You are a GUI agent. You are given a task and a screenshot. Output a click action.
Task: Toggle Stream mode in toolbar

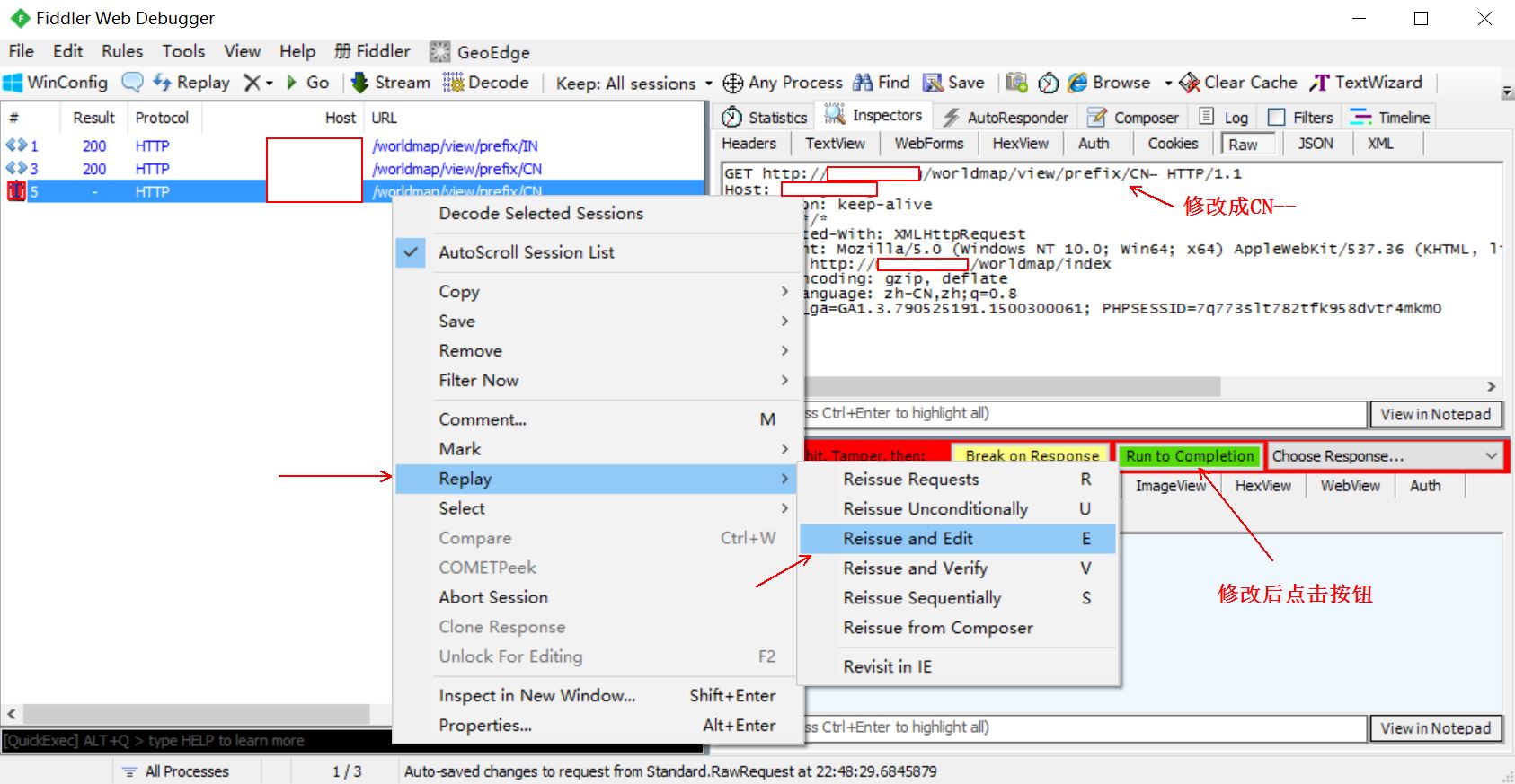click(x=391, y=83)
